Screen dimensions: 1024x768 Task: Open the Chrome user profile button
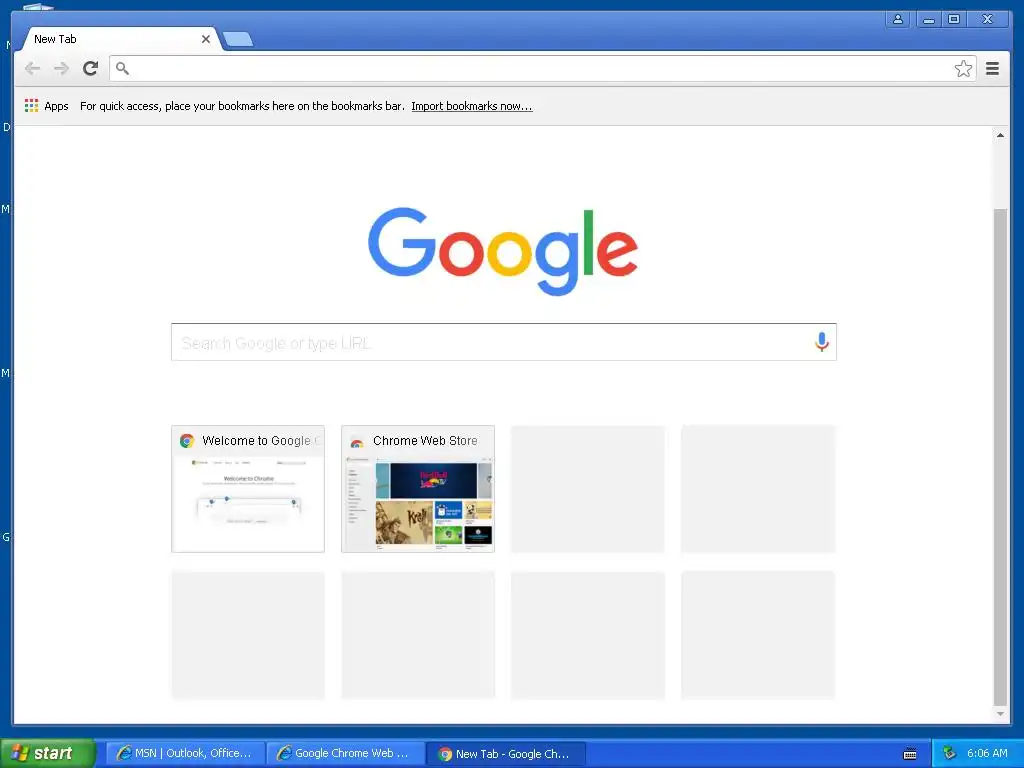(898, 20)
